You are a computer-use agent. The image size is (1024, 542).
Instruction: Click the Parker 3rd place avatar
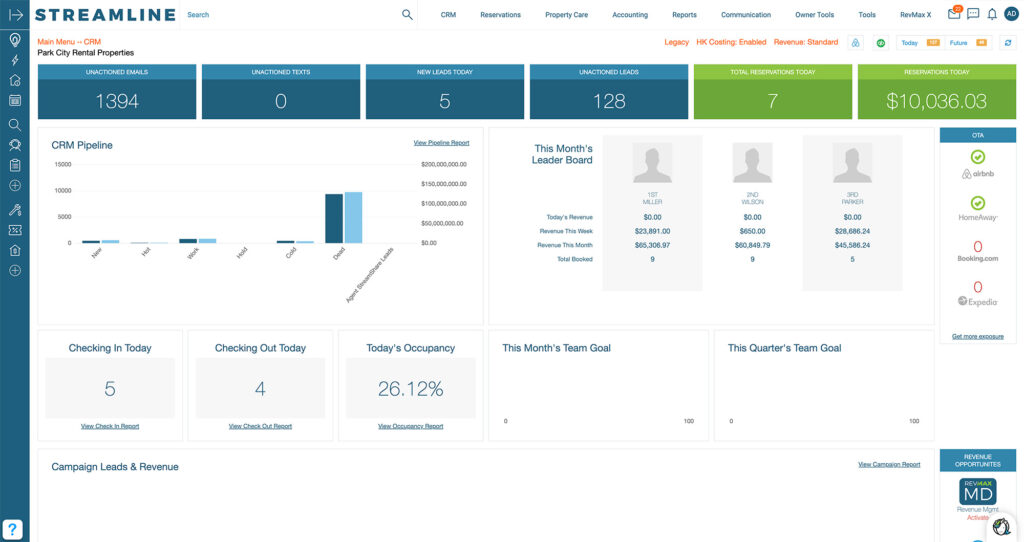click(852, 163)
